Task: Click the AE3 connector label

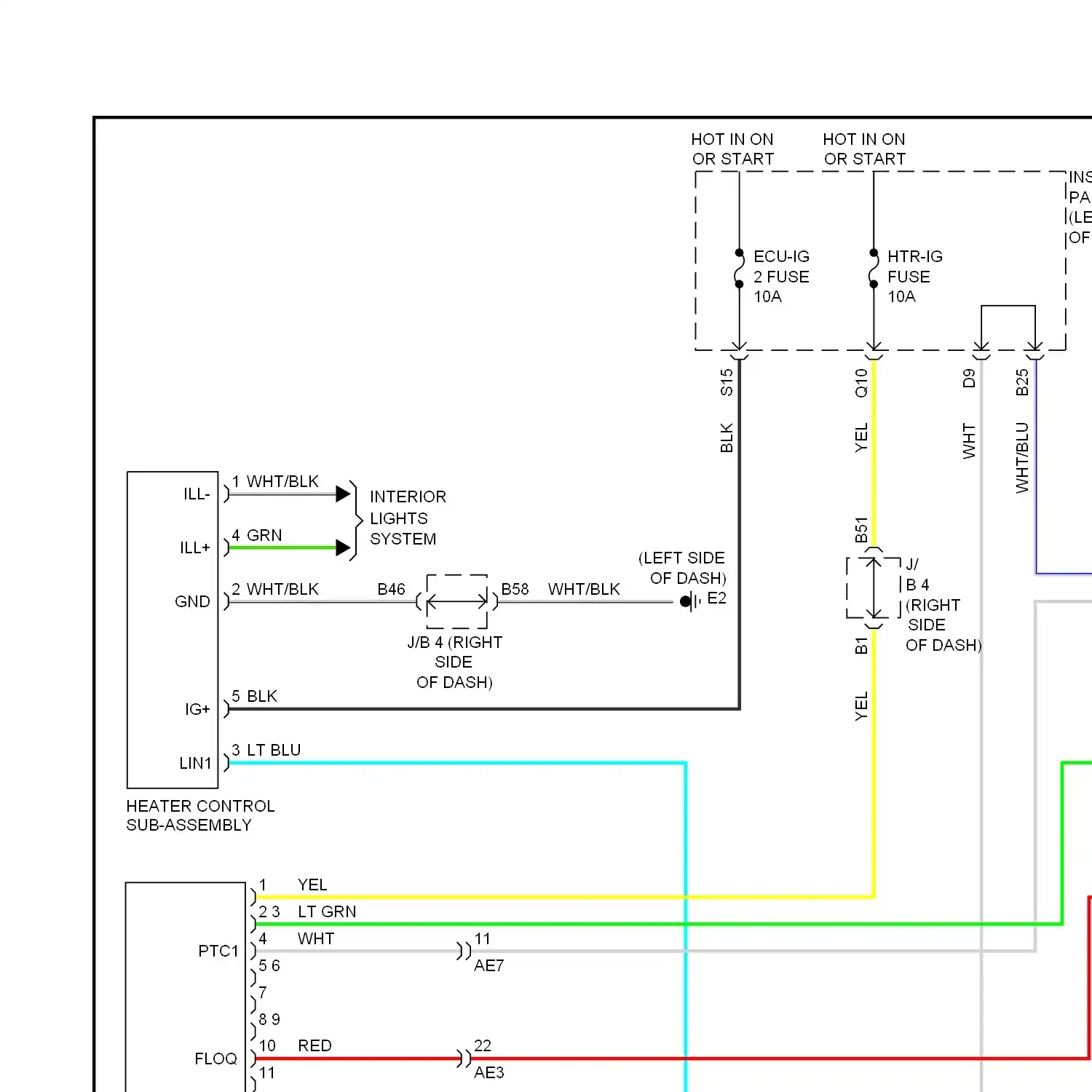Action: click(488, 1072)
